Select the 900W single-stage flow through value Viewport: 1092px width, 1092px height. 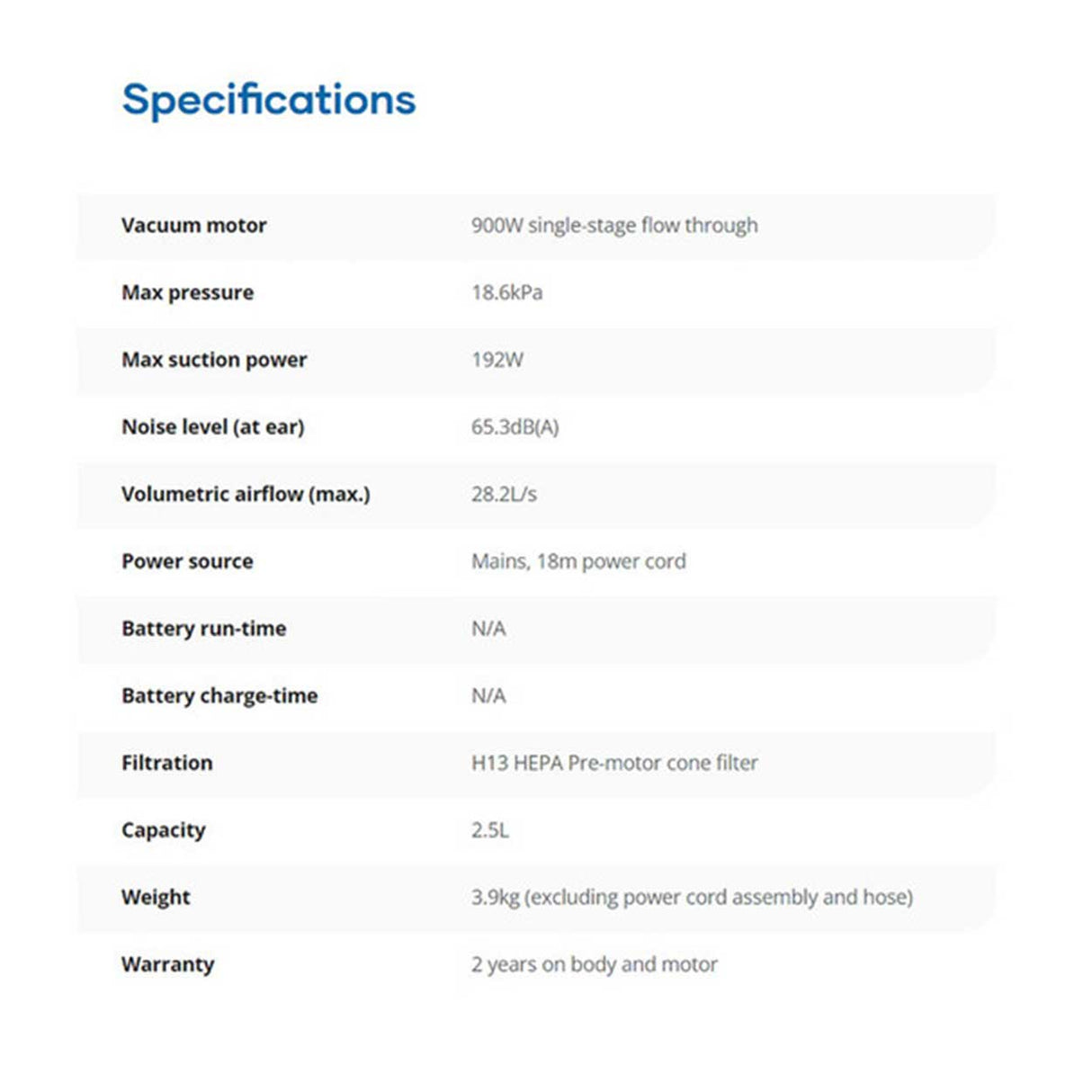pyautogui.click(x=614, y=226)
